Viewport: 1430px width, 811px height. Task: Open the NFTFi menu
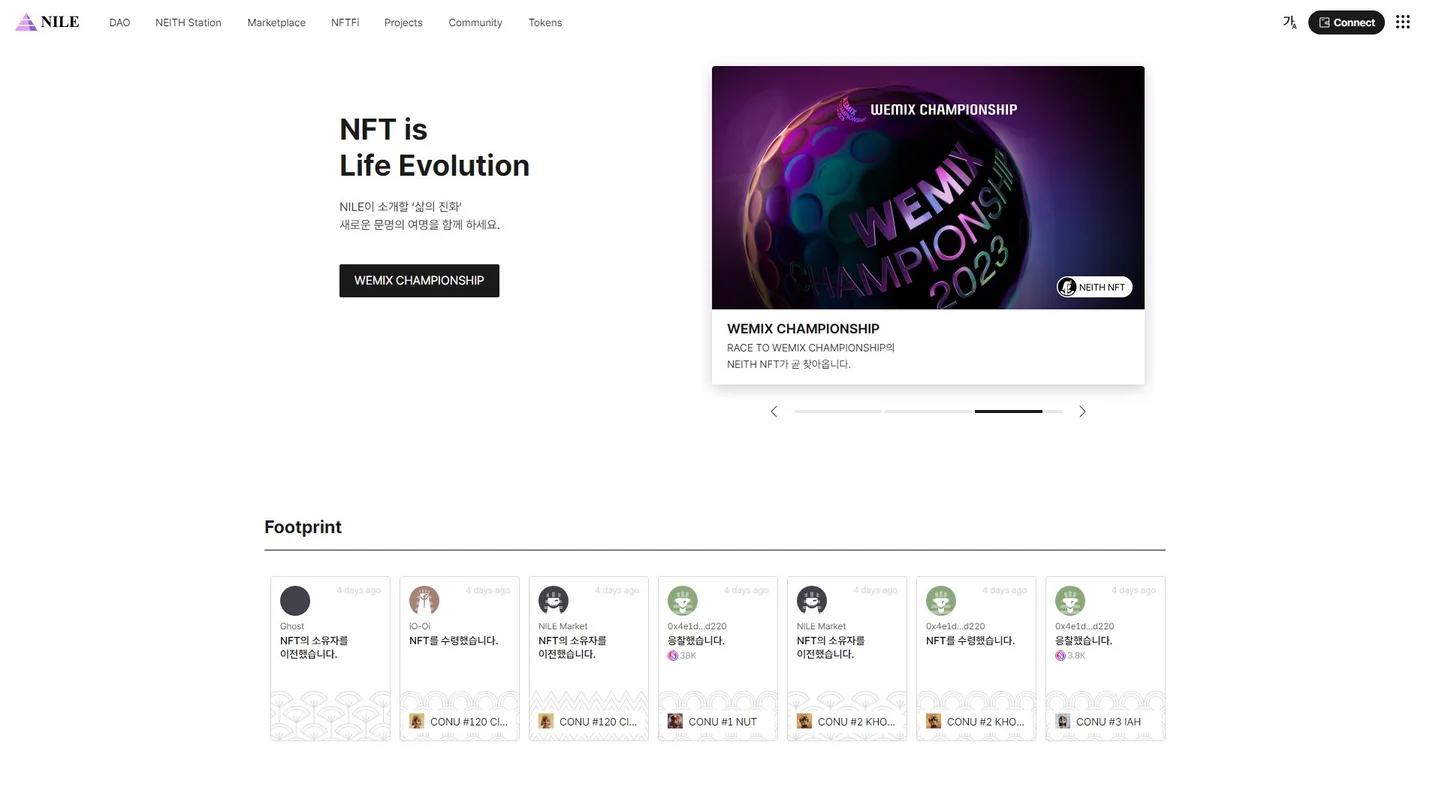click(x=345, y=22)
